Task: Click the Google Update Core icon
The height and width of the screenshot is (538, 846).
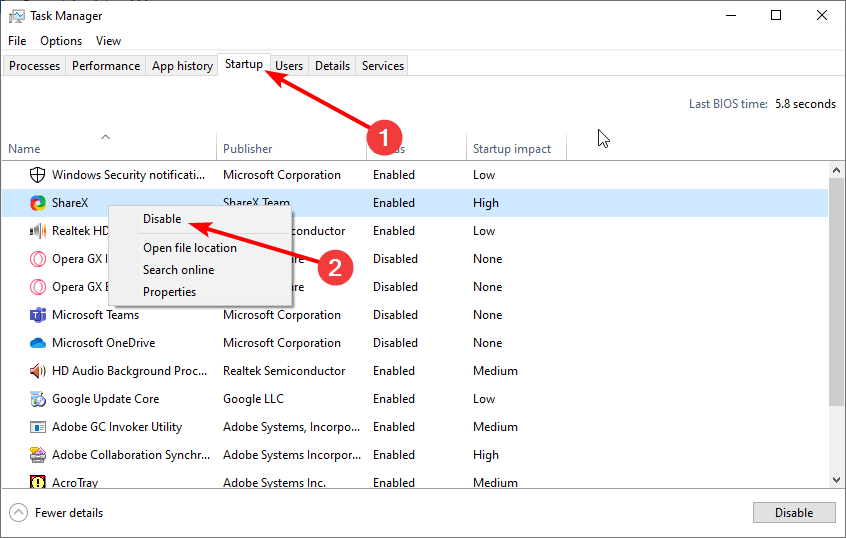Action: [x=38, y=399]
